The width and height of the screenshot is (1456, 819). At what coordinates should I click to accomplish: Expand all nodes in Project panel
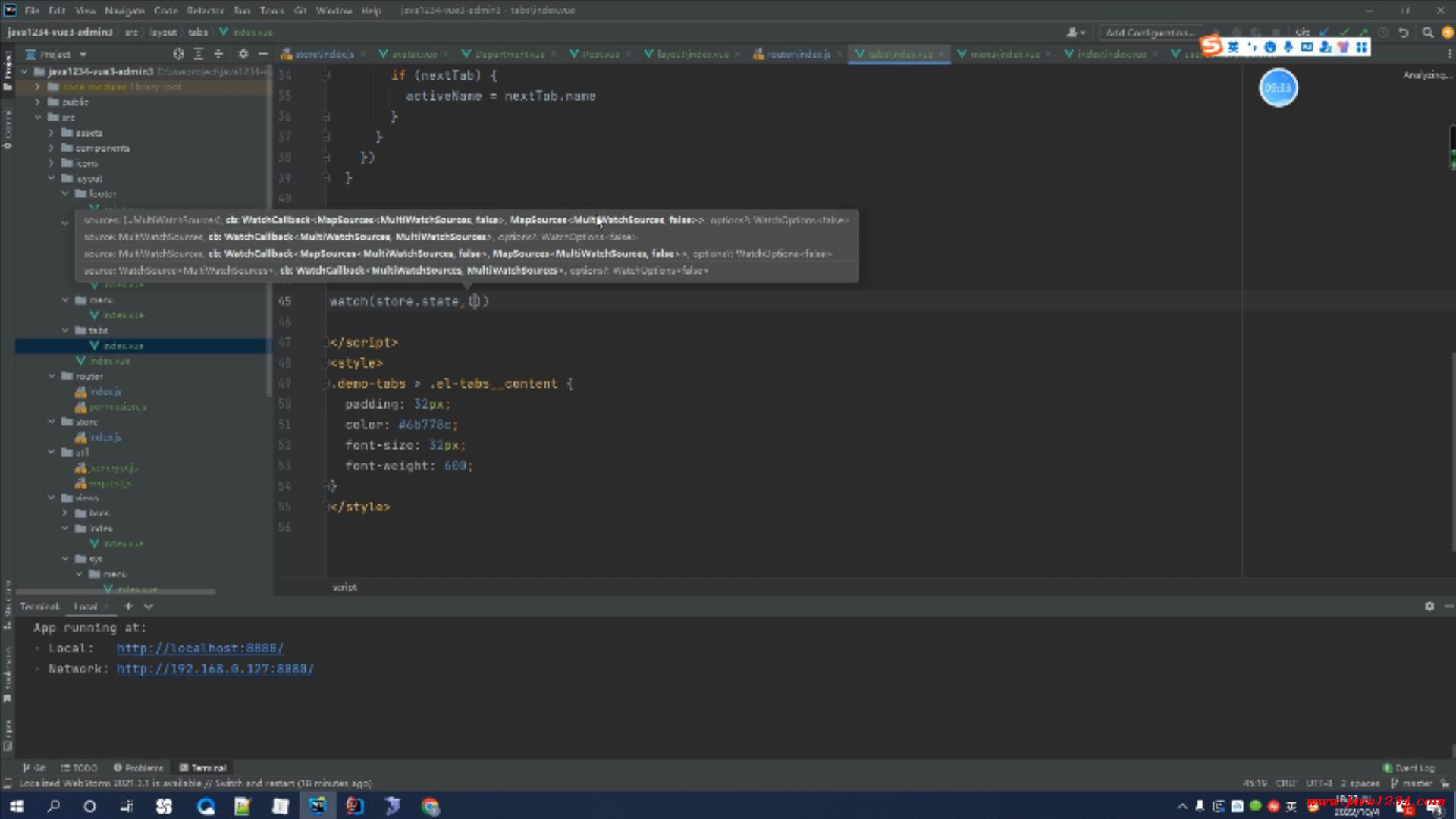(199, 54)
